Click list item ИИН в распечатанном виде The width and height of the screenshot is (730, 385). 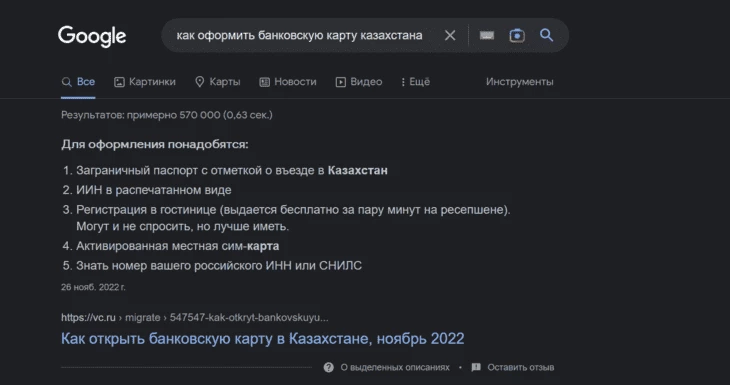tap(154, 190)
